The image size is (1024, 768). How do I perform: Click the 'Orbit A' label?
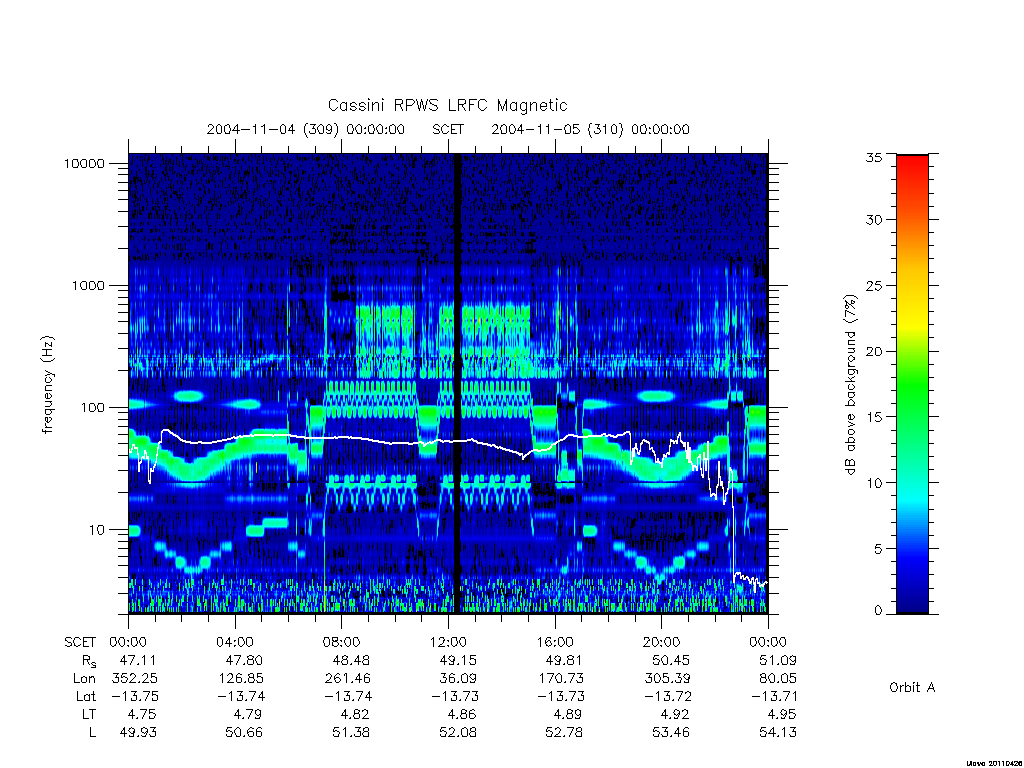912,688
